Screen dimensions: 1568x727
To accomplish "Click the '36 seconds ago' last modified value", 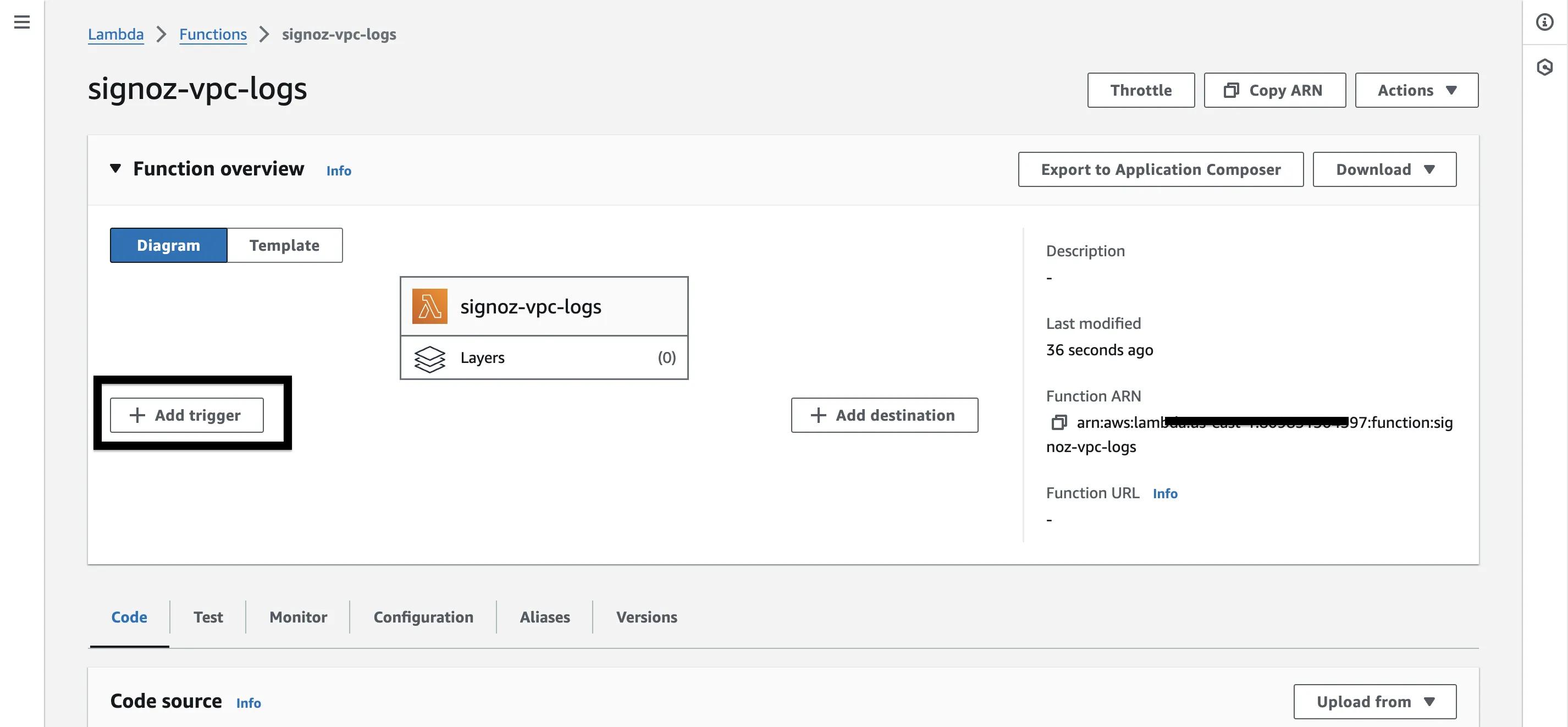I will (x=1100, y=350).
